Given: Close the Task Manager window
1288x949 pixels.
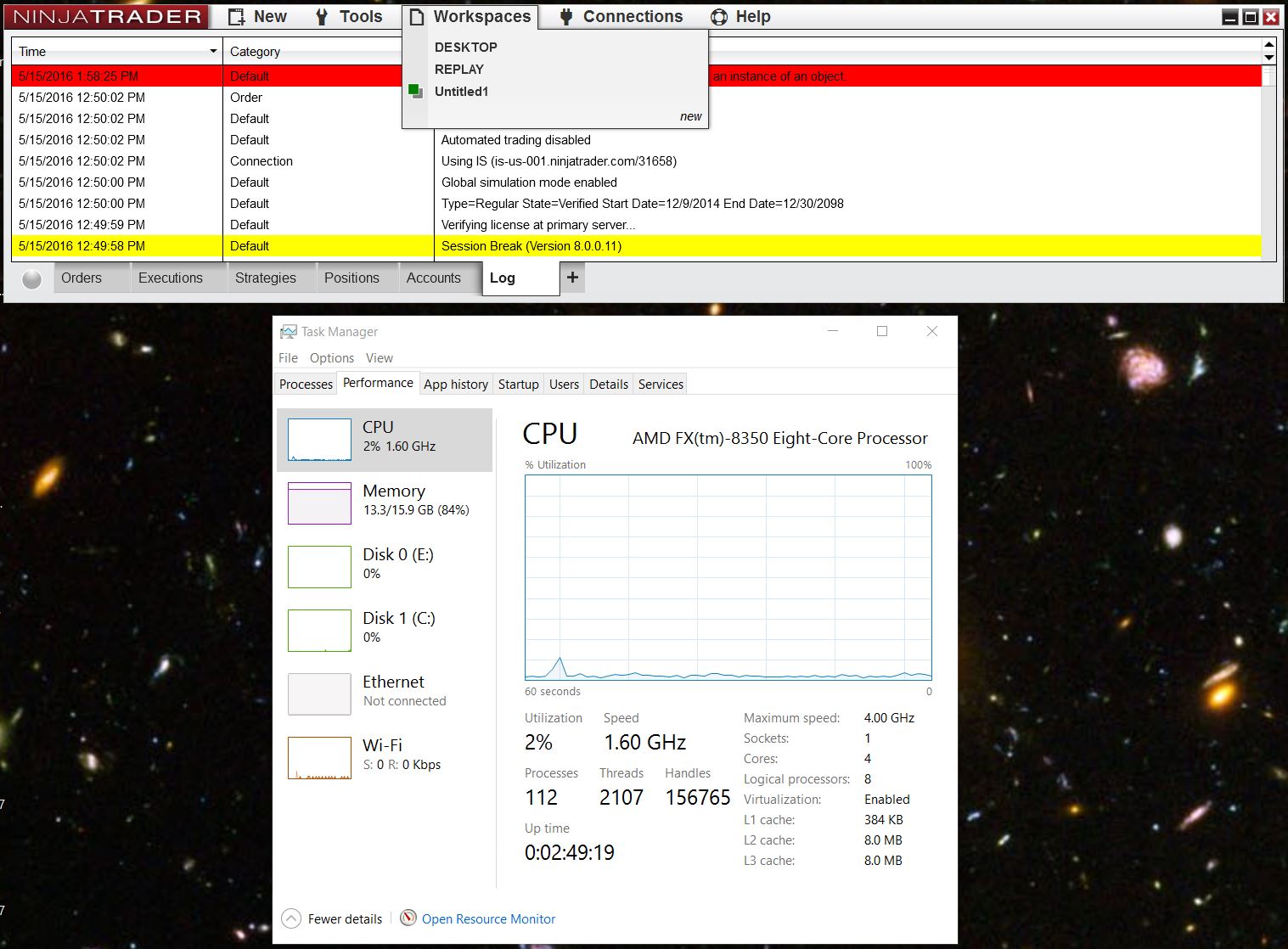Looking at the screenshot, I should [932, 332].
